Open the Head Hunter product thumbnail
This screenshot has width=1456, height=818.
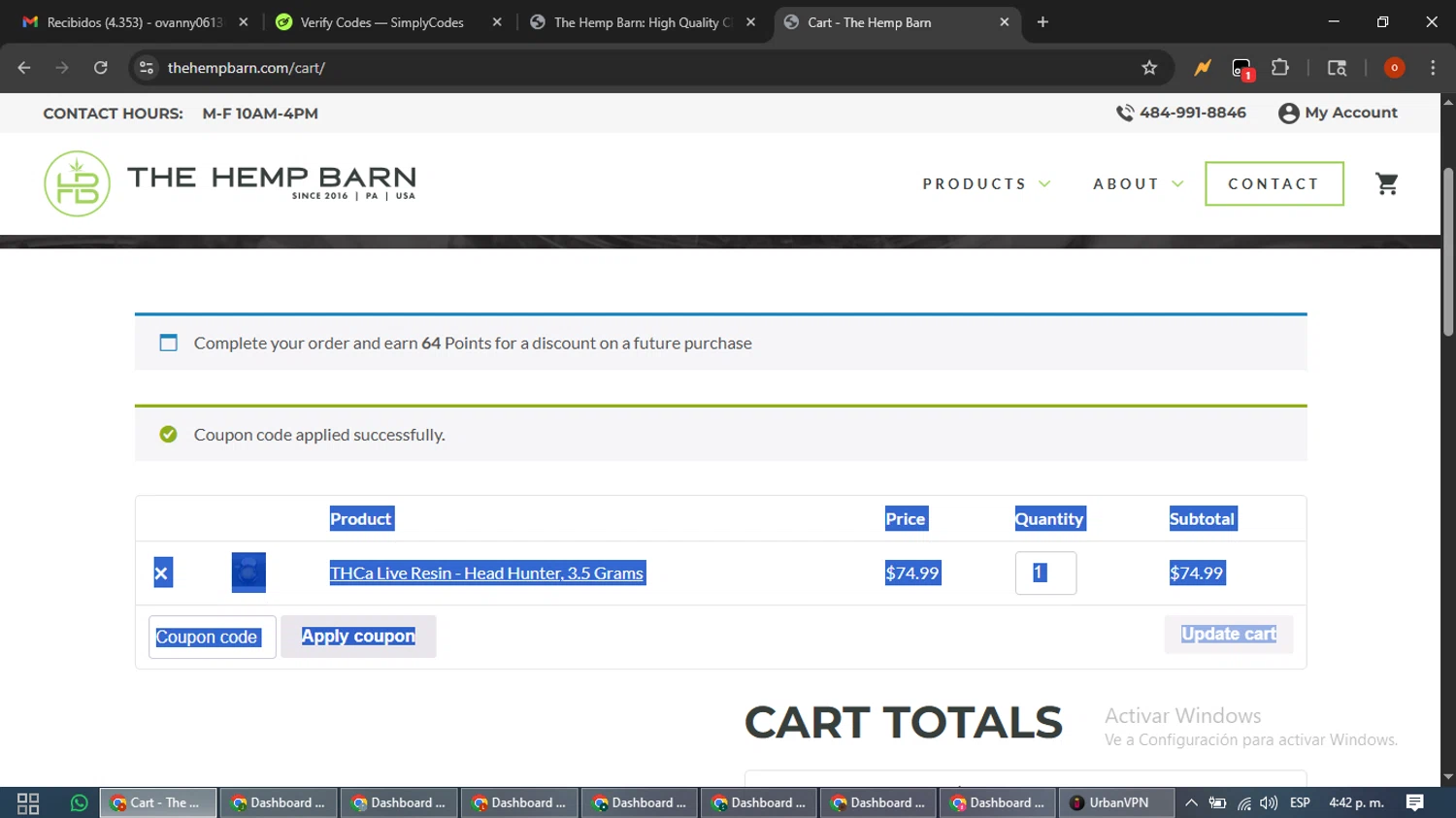point(248,573)
